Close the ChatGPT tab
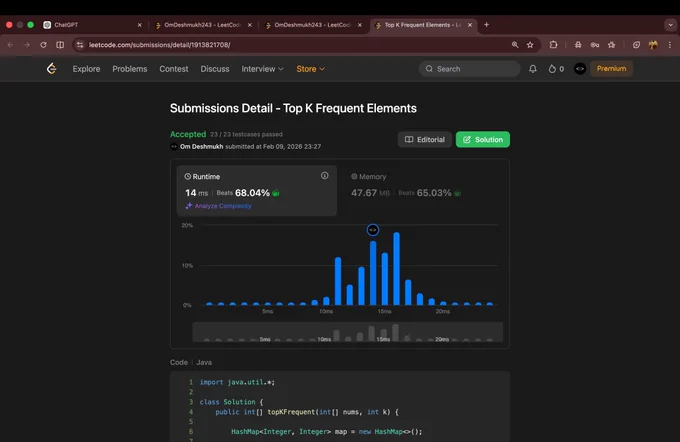Screen dimensions: 680x442 (x=140, y=25)
